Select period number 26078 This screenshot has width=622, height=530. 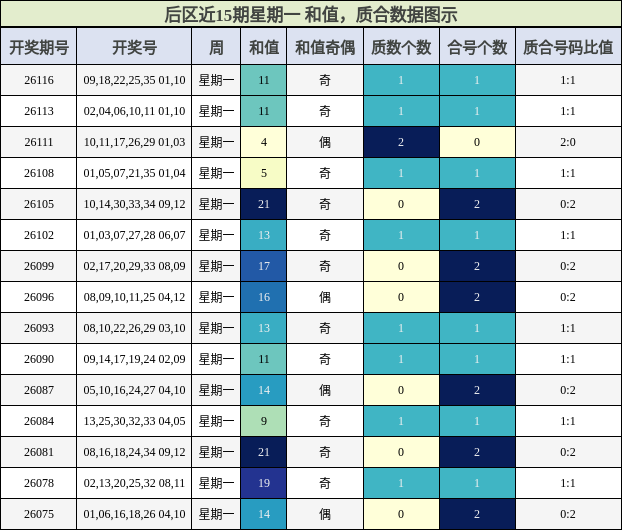pyautogui.click(x=39, y=483)
